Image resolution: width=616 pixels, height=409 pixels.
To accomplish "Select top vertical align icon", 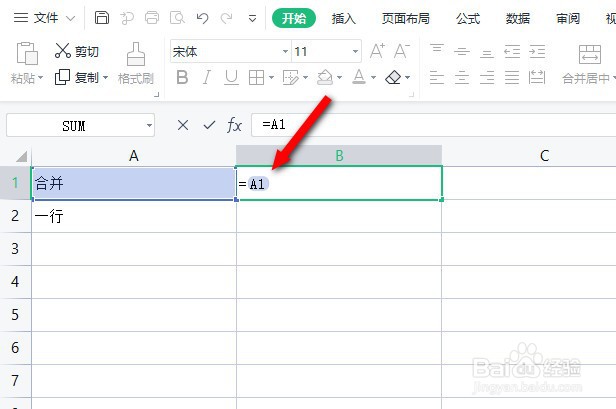I will click(437, 51).
